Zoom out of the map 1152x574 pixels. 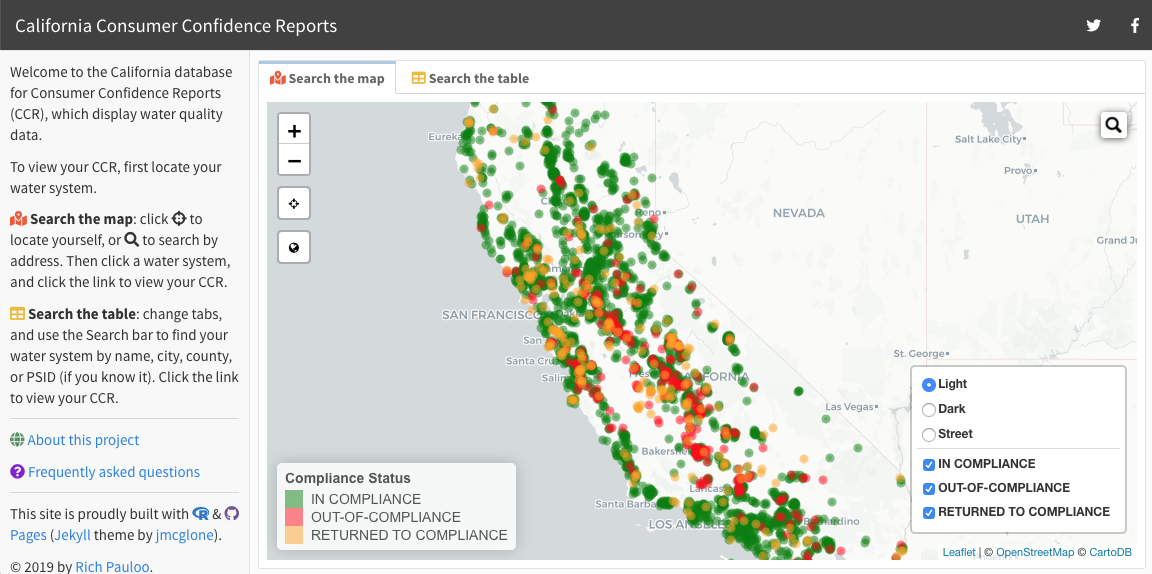click(x=294, y=160)
